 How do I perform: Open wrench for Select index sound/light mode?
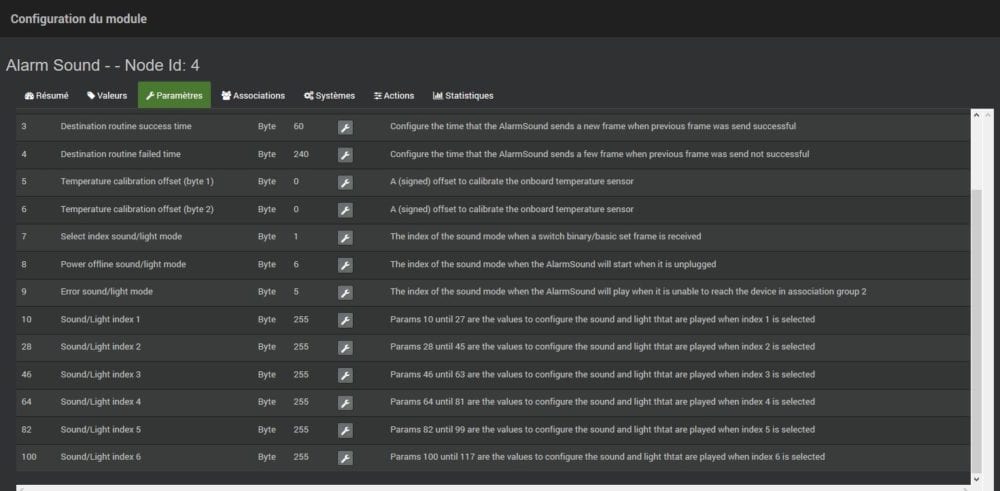click(x=345, y=237)
